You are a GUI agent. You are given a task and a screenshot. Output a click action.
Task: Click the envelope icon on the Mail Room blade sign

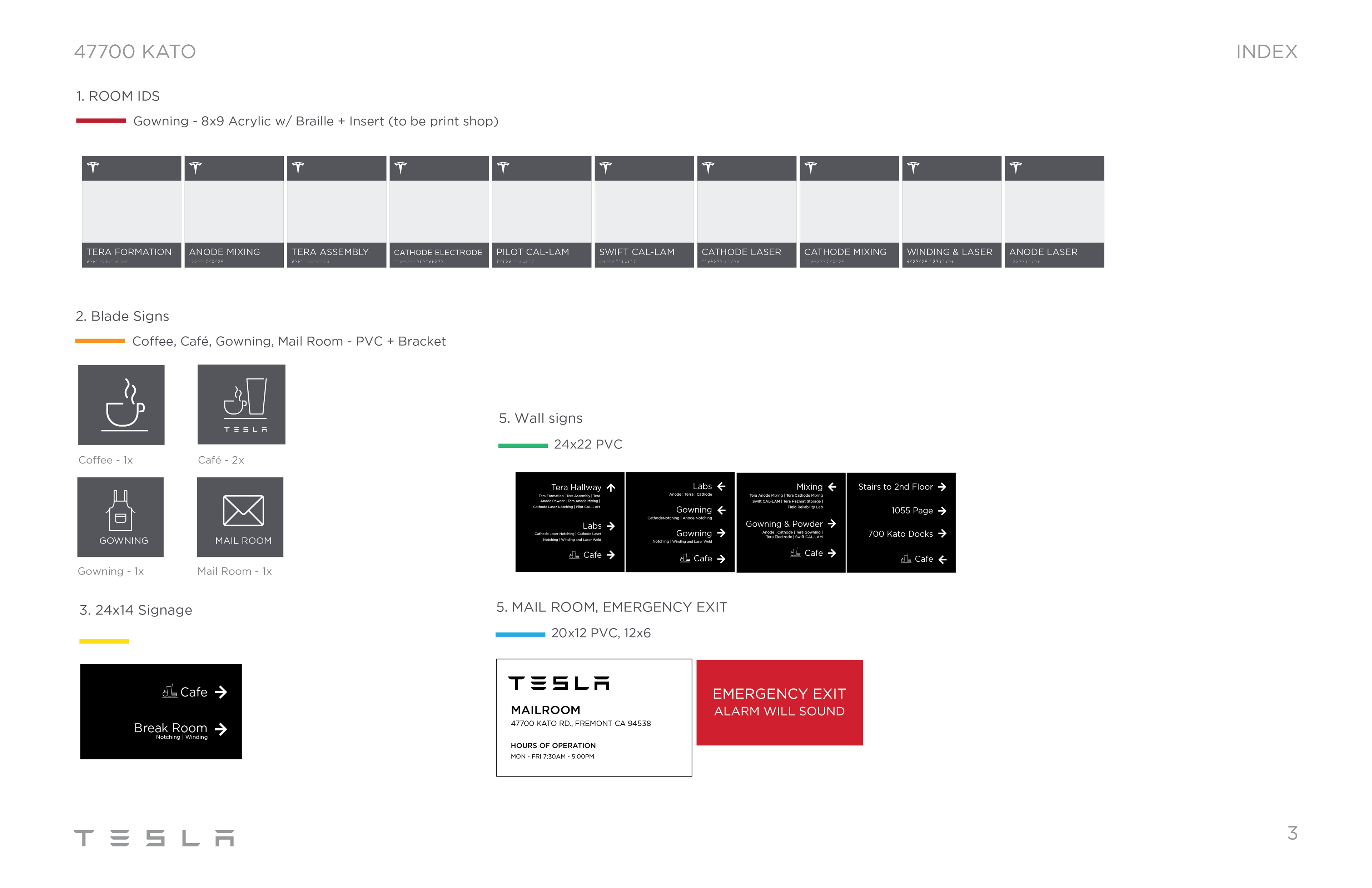243,510
